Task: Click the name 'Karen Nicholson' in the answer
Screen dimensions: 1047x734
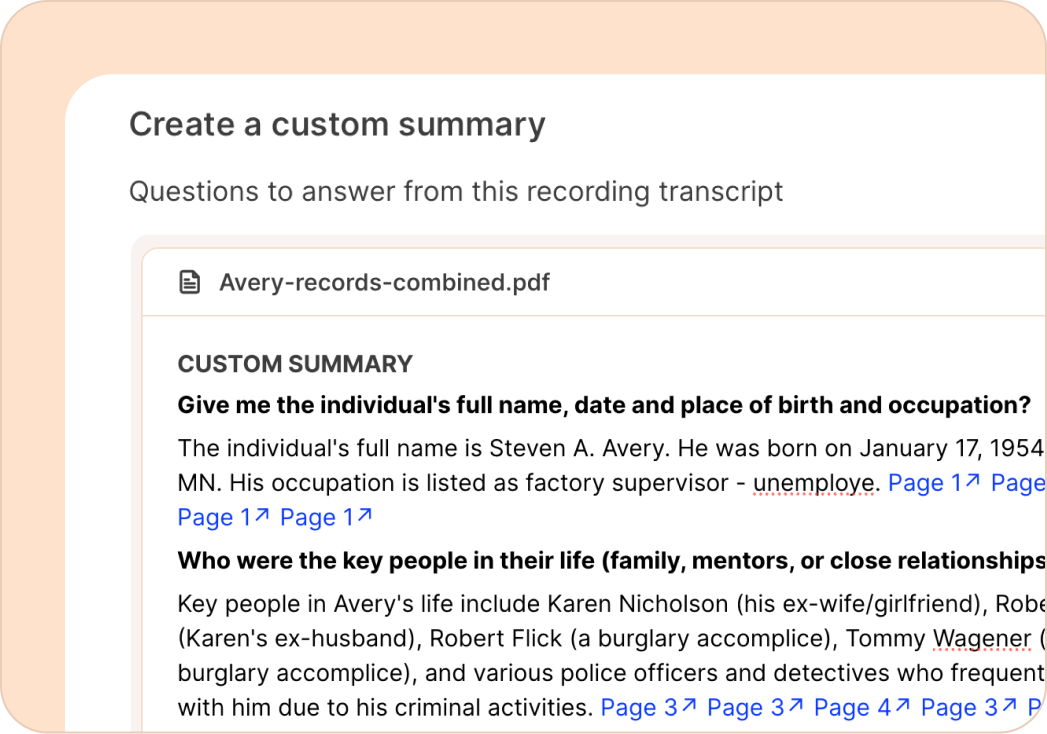Action: coord(638,603)
